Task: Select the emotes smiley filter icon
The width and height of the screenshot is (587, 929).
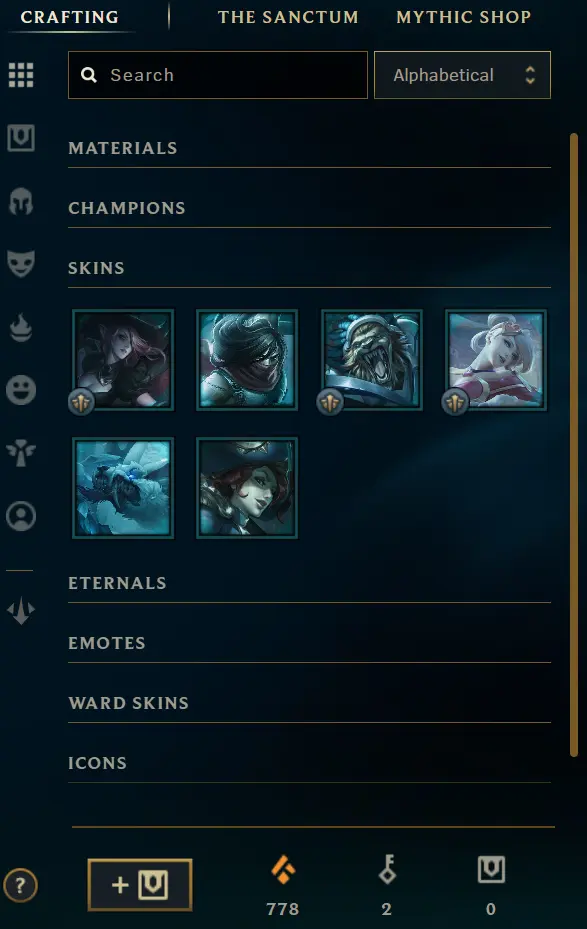Action: point(21,390)
